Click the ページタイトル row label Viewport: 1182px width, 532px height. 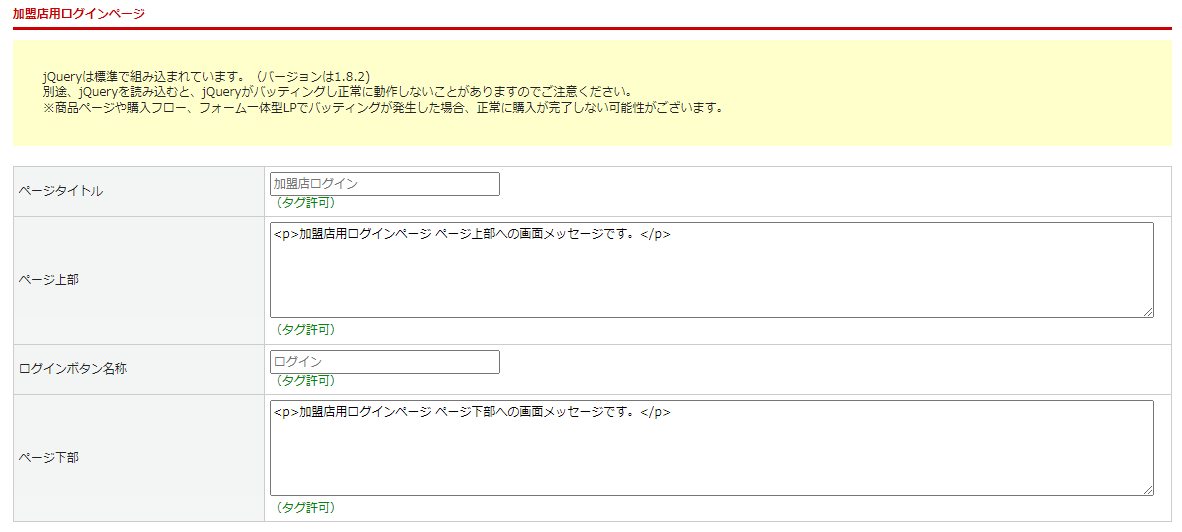point(61,191)
